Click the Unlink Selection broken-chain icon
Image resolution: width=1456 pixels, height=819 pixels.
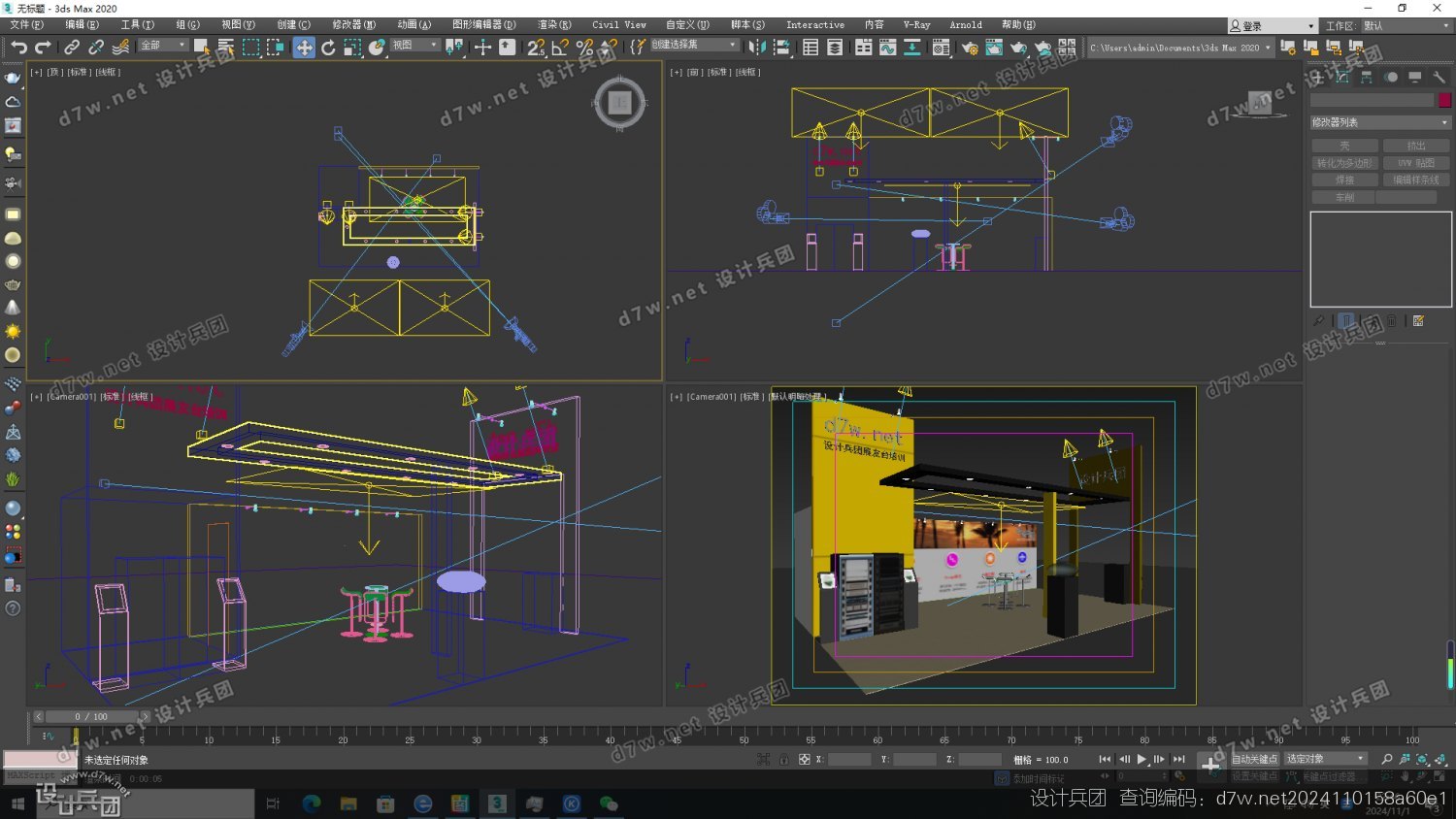click(x=96, y=47)
